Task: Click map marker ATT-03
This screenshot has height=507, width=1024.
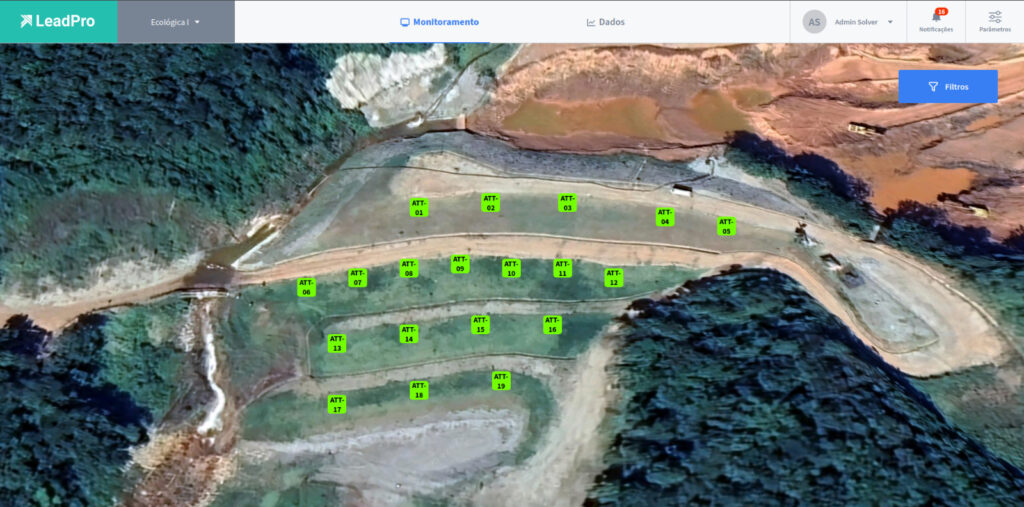Action: tap(567, 203)
